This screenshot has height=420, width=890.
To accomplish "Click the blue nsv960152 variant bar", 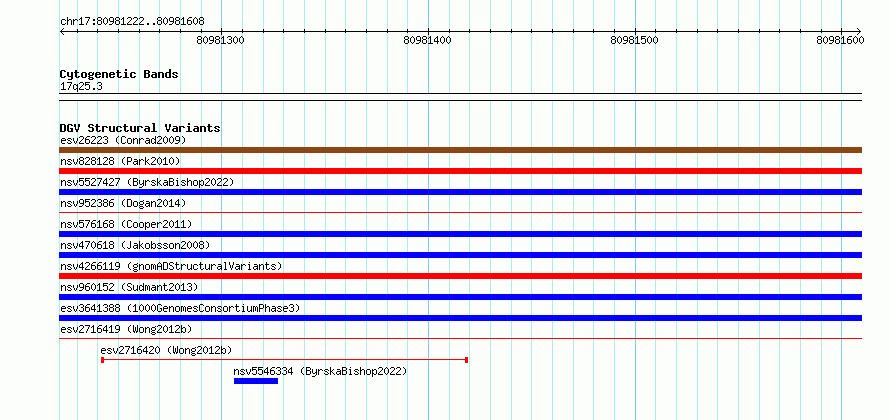I will tap(460, 297).
